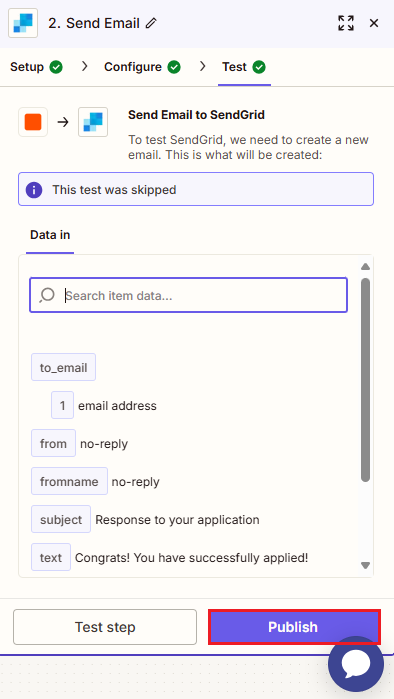Viewport: 394px width, 699px height.
Task: Select the to_email field label
Action: [x=63, y=367]
